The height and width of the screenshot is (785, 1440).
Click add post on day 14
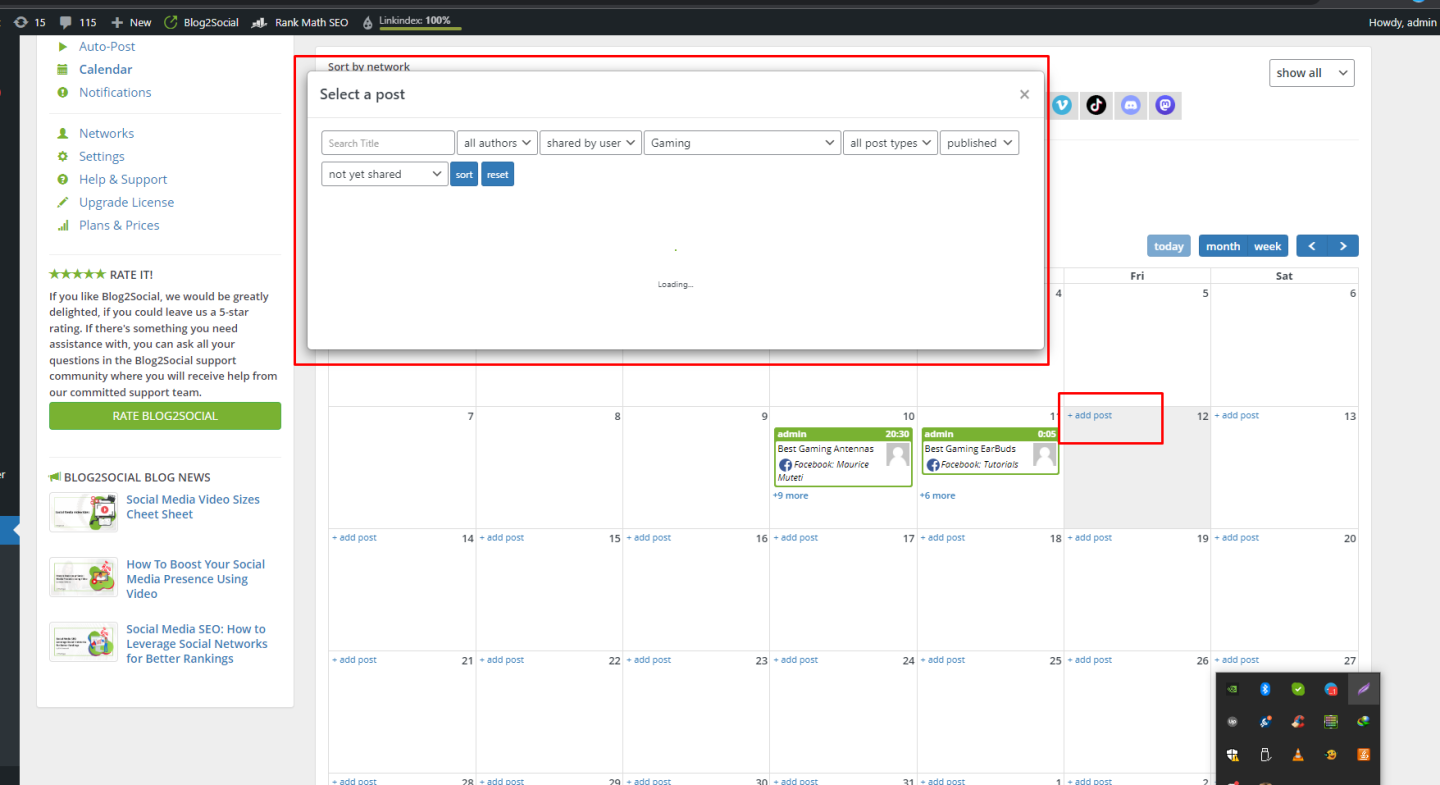pos(354,537)
